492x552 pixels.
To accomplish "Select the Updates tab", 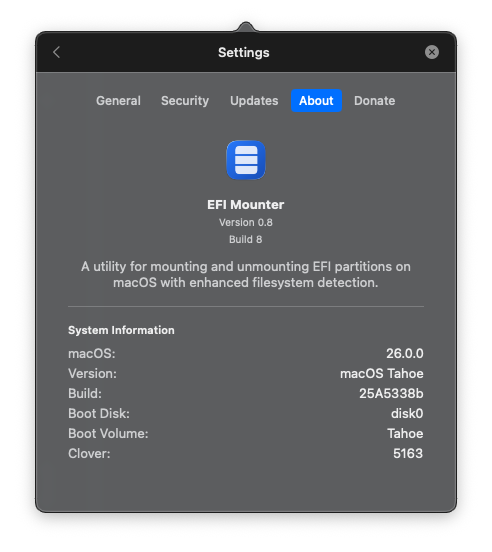I will pyautogui.click(x=254, y=101).
